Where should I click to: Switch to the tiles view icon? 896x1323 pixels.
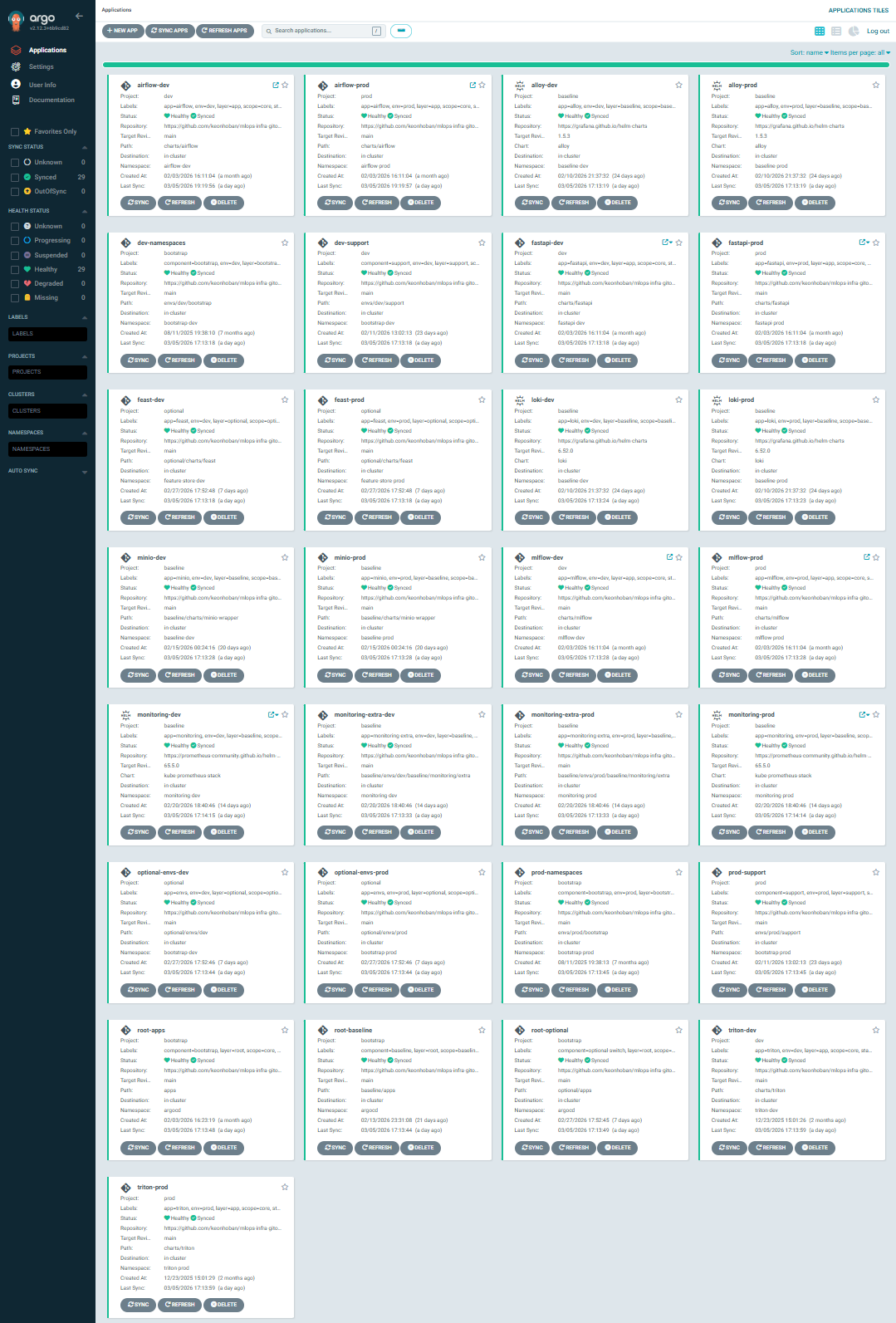820,31
